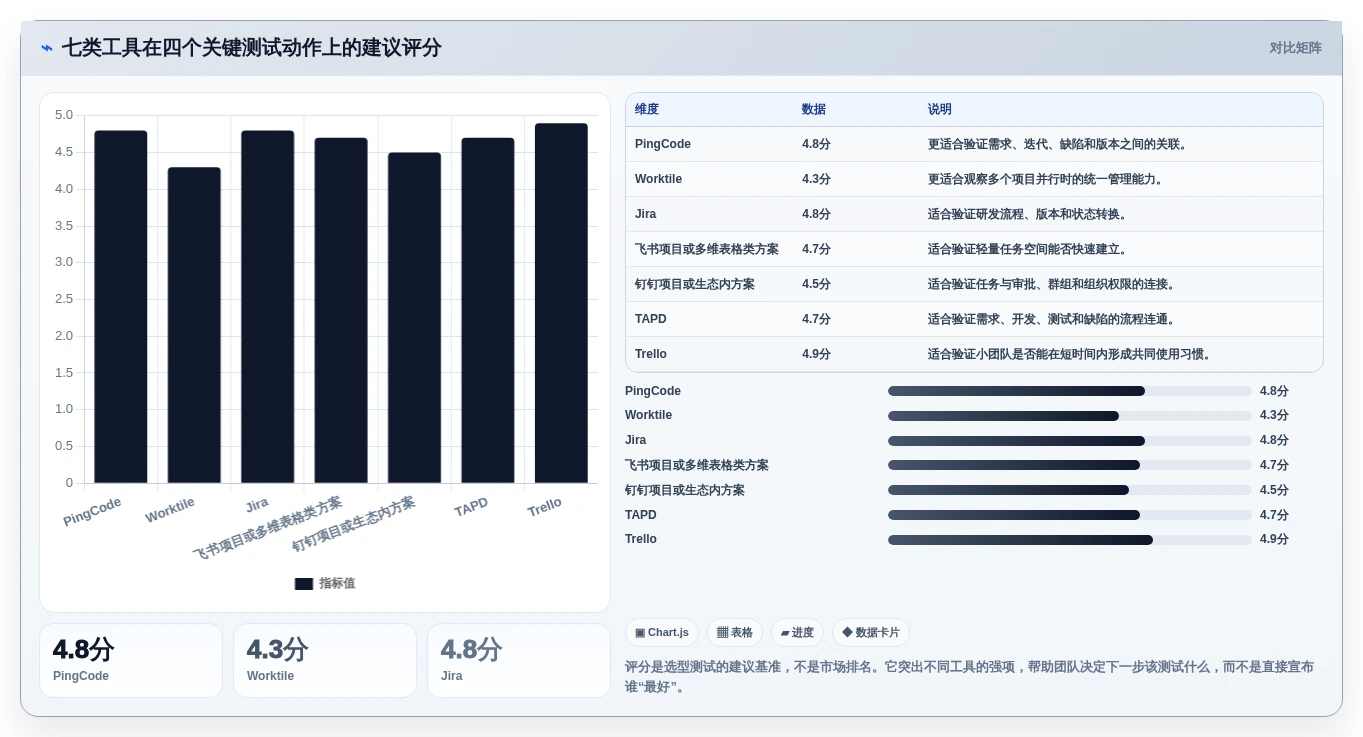Click 钉钉项目或生态内方案 in the table
This screenshot has height=737, width=1363.
[x=695, y=284]
